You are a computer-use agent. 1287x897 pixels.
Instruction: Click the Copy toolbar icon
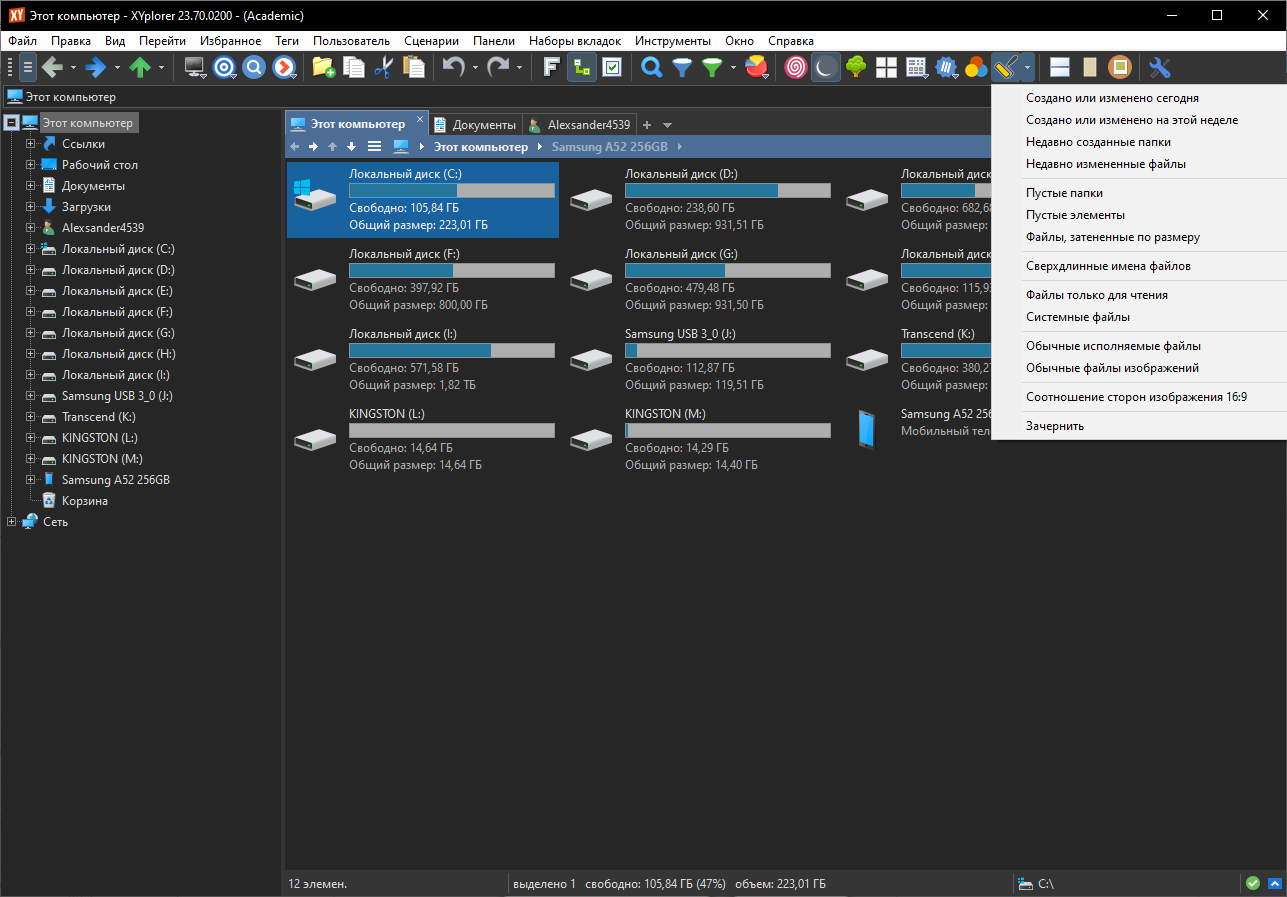point(354,68)
